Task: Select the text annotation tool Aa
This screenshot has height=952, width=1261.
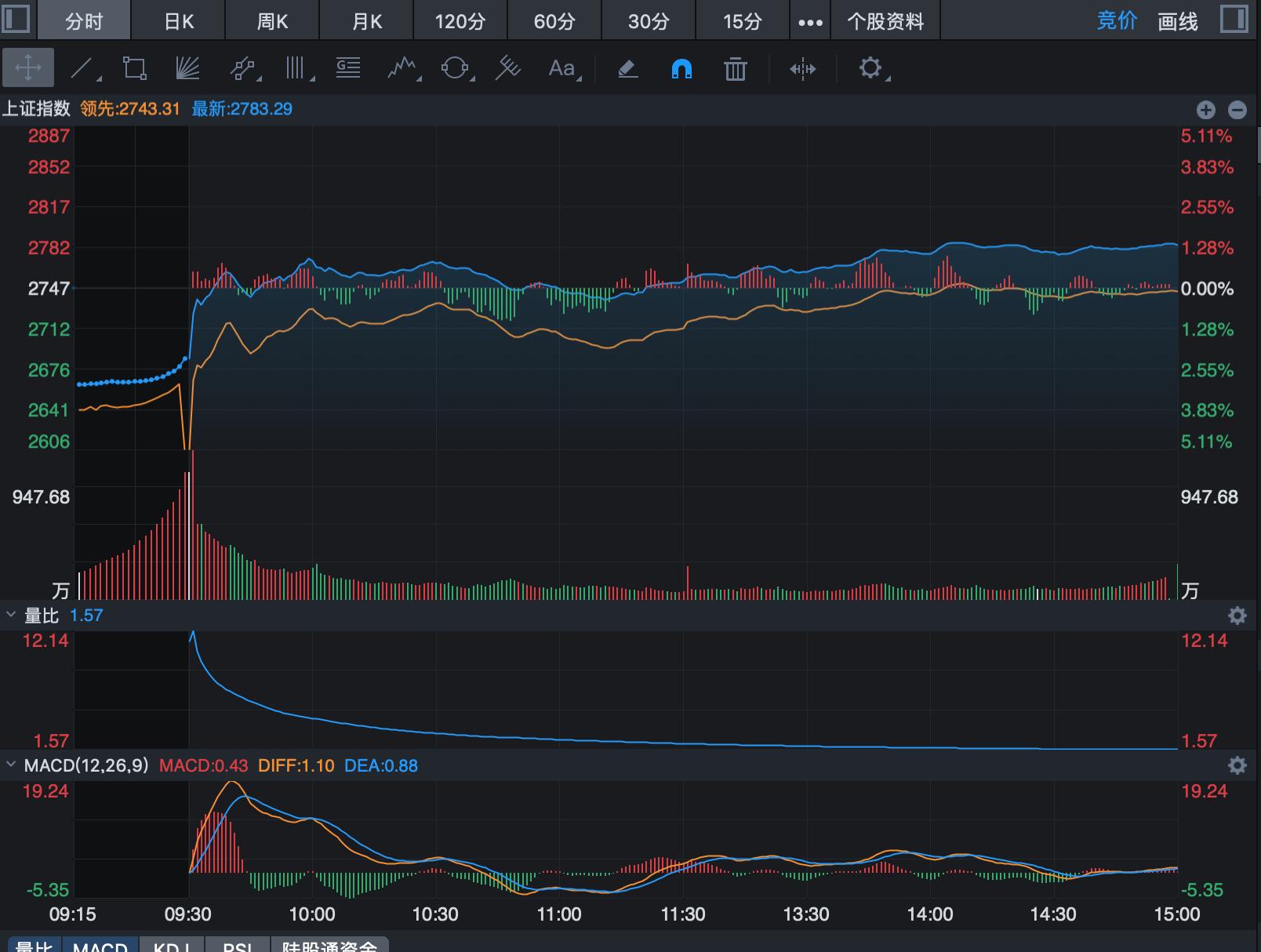Action: pyautogui.click(x=561, y=69)
